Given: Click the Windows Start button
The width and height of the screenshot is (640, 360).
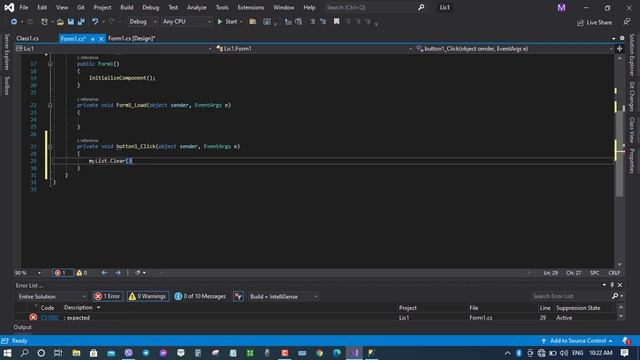Looking at the screenshot, I should (7, 353).
